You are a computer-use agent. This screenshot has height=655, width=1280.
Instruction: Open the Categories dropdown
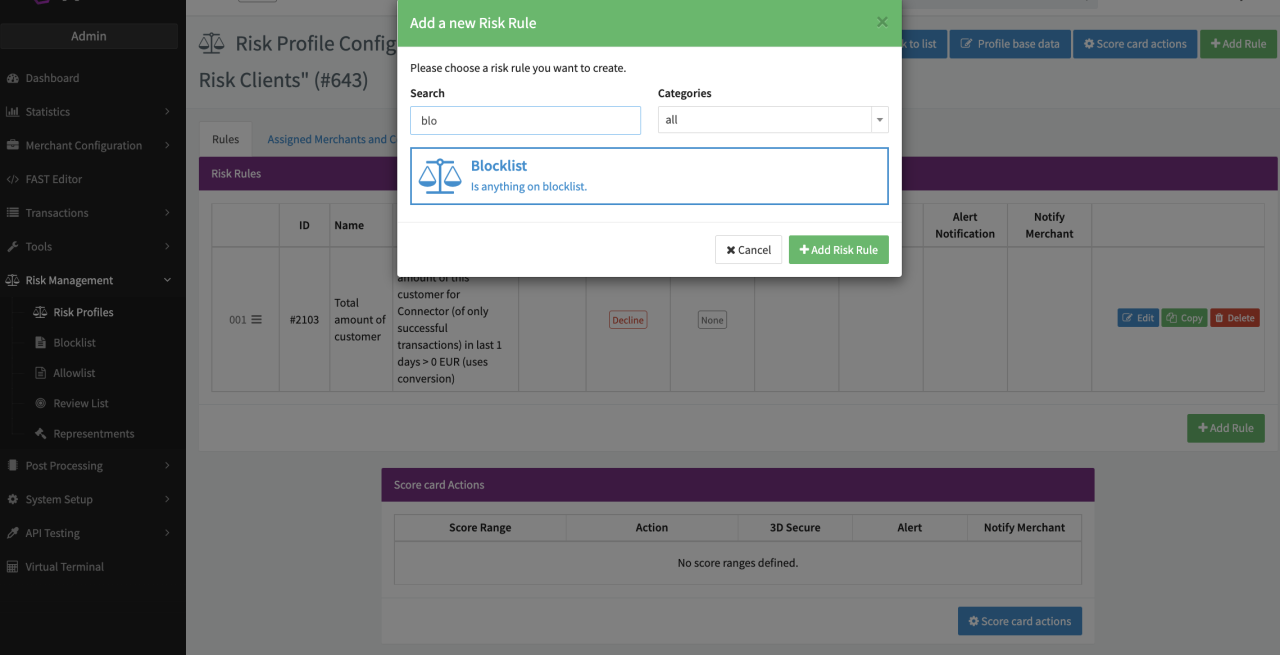772,120
